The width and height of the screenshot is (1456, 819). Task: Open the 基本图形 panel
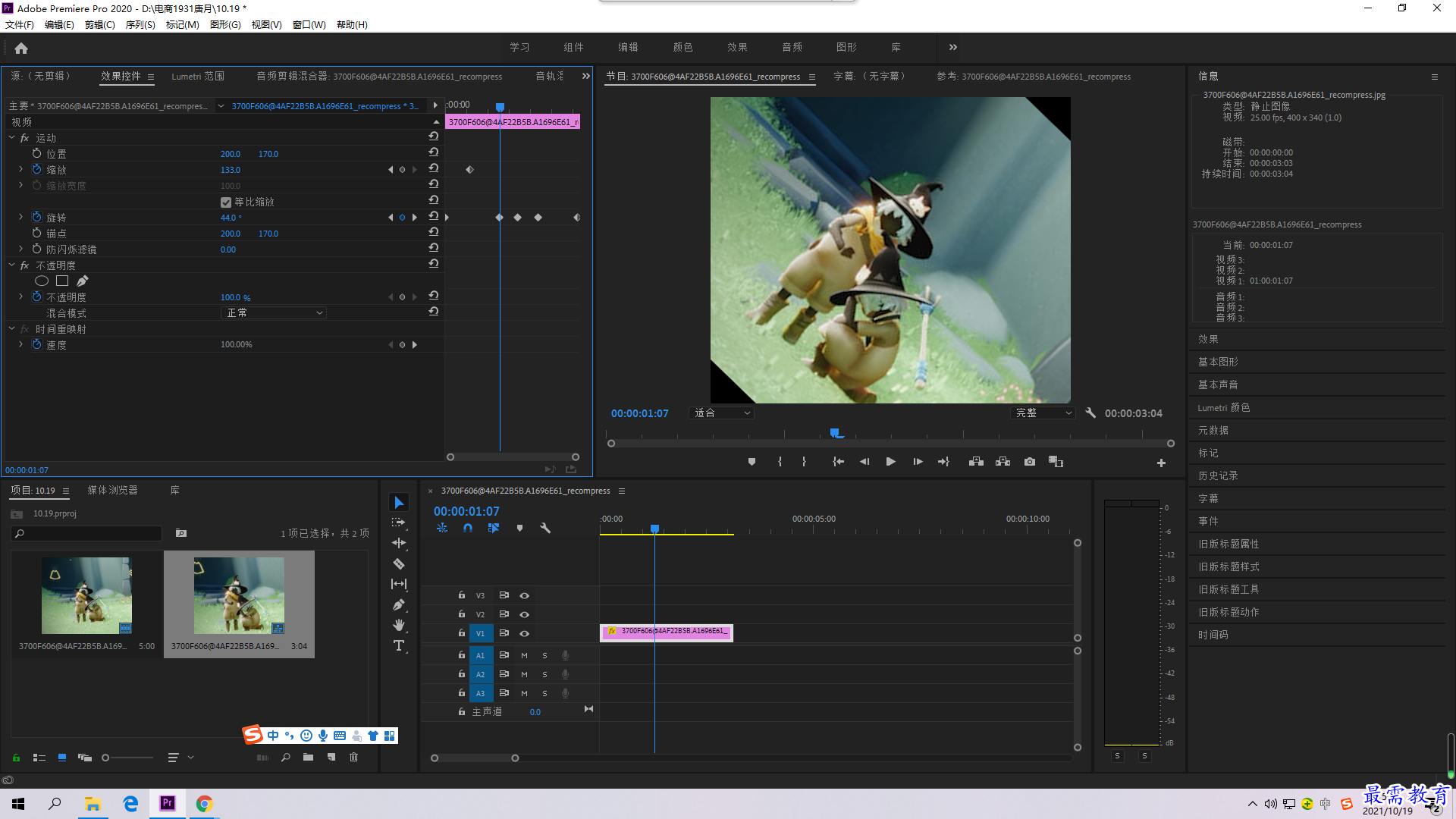1218,362
